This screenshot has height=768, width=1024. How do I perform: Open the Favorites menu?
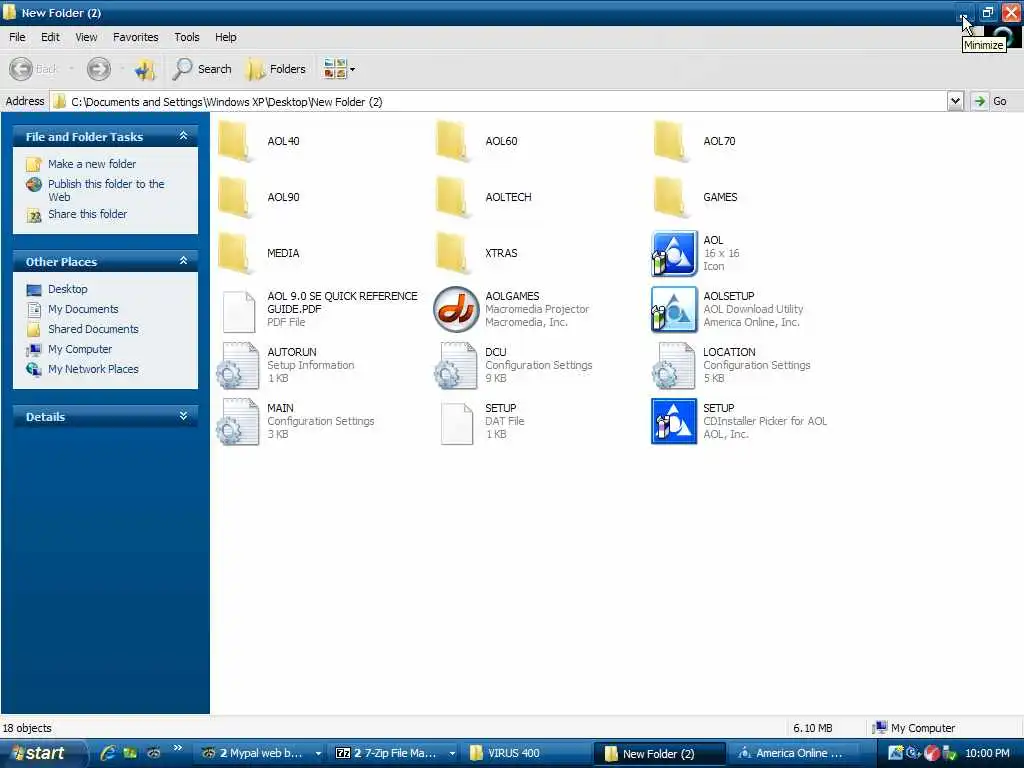pos(136,37)
